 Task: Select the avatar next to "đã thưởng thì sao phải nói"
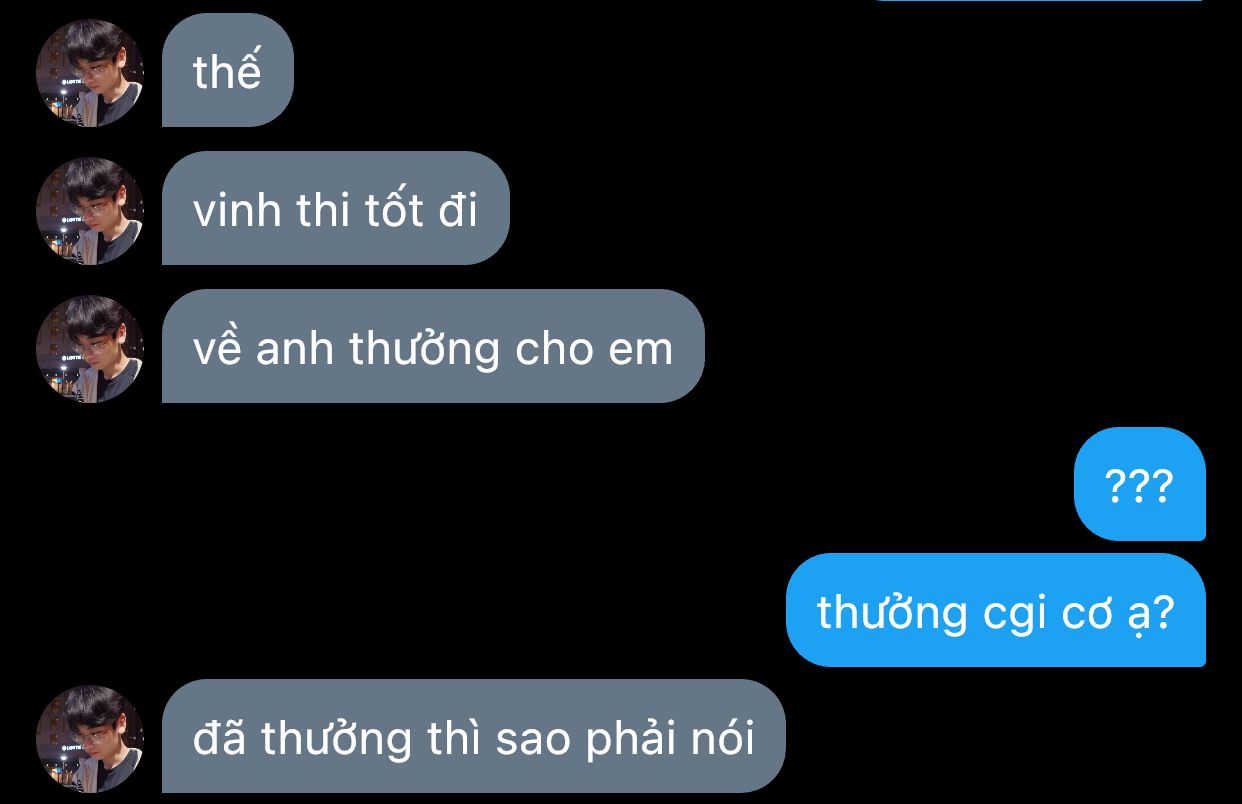[x=90, y=739]
